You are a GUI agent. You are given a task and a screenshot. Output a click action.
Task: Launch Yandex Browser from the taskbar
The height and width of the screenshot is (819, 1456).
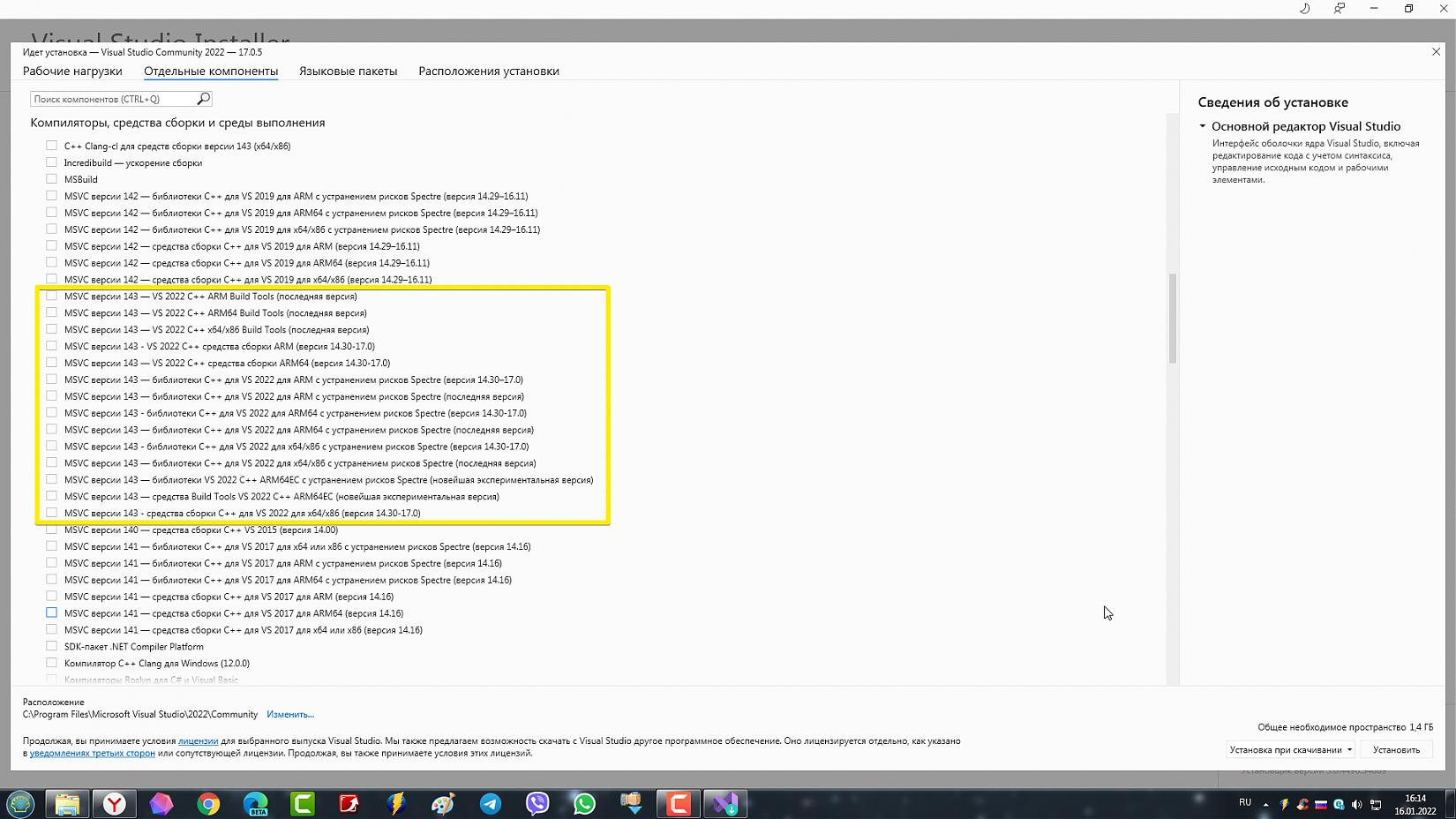click(115, 804)
